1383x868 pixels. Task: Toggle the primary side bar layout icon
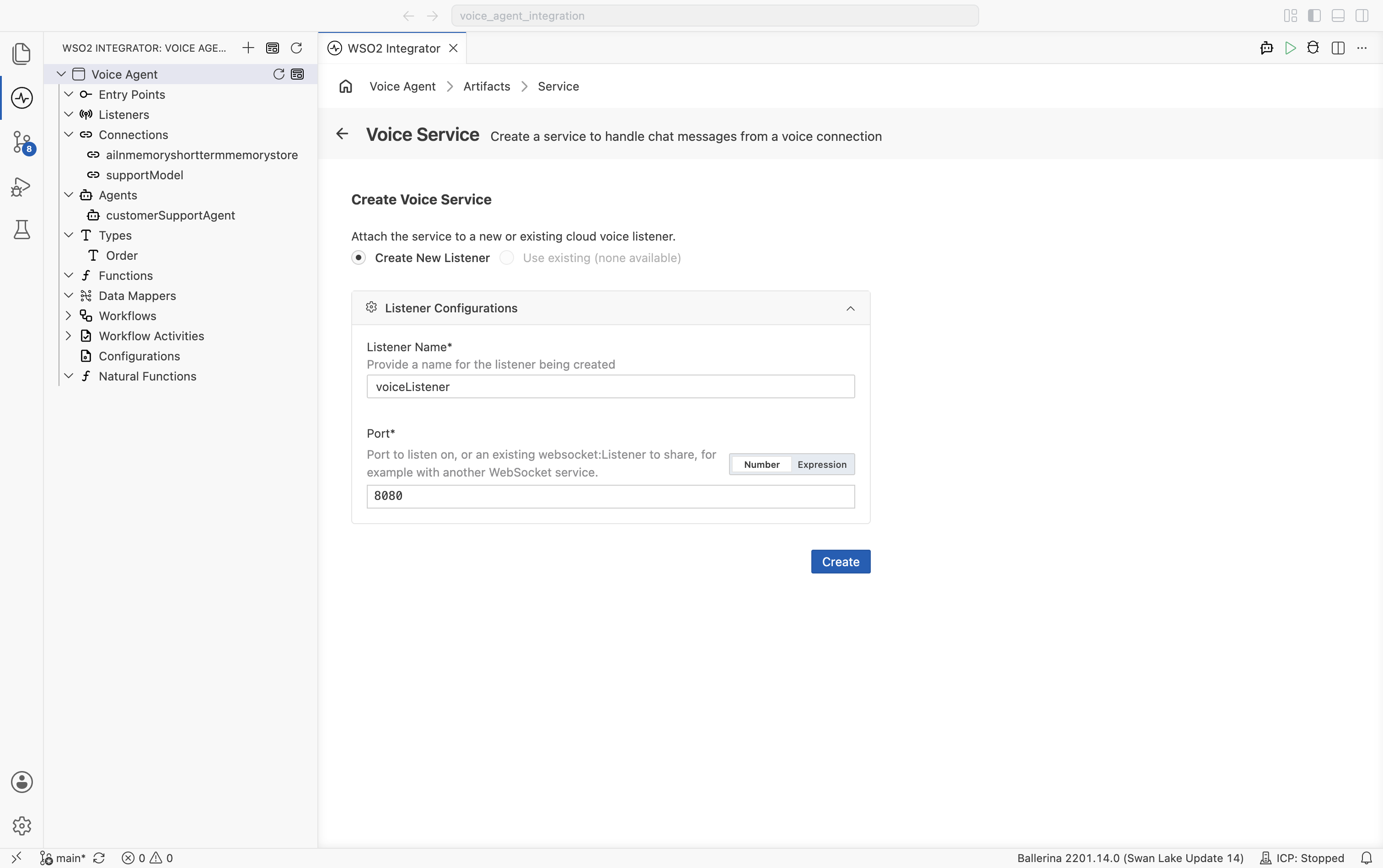(x=1314, y=16)
